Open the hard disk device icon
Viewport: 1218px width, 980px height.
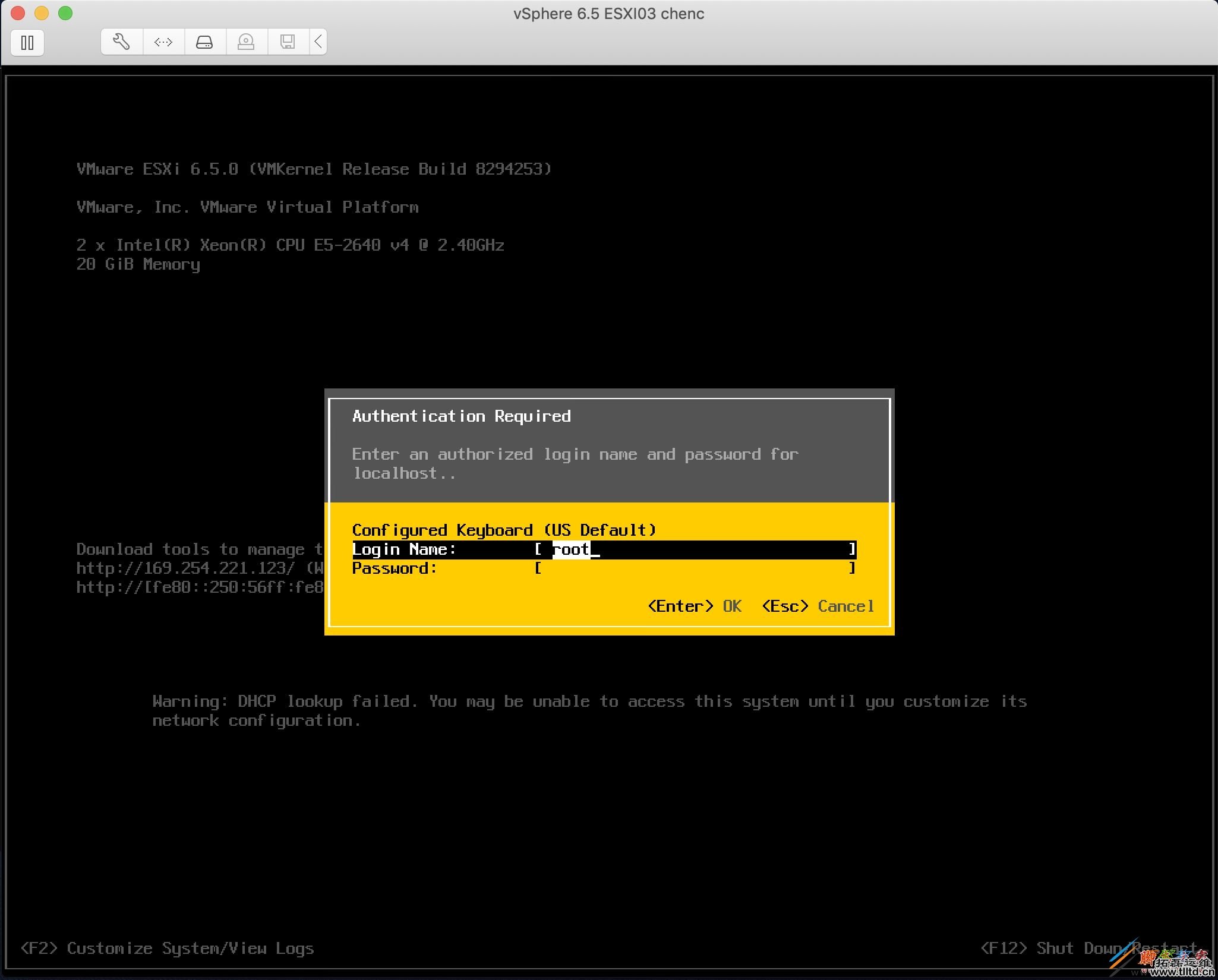click(x=205, y=42)
